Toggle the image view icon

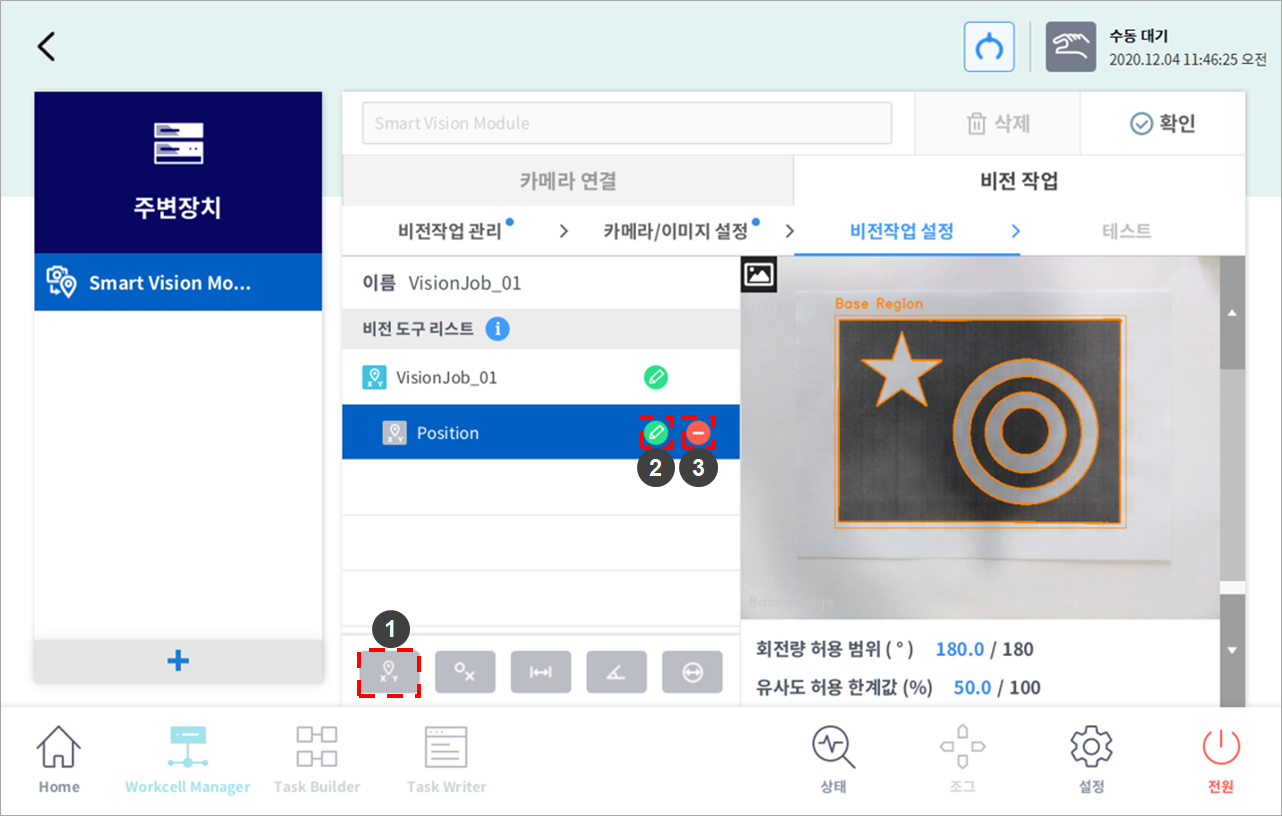[x=759, y=274]
